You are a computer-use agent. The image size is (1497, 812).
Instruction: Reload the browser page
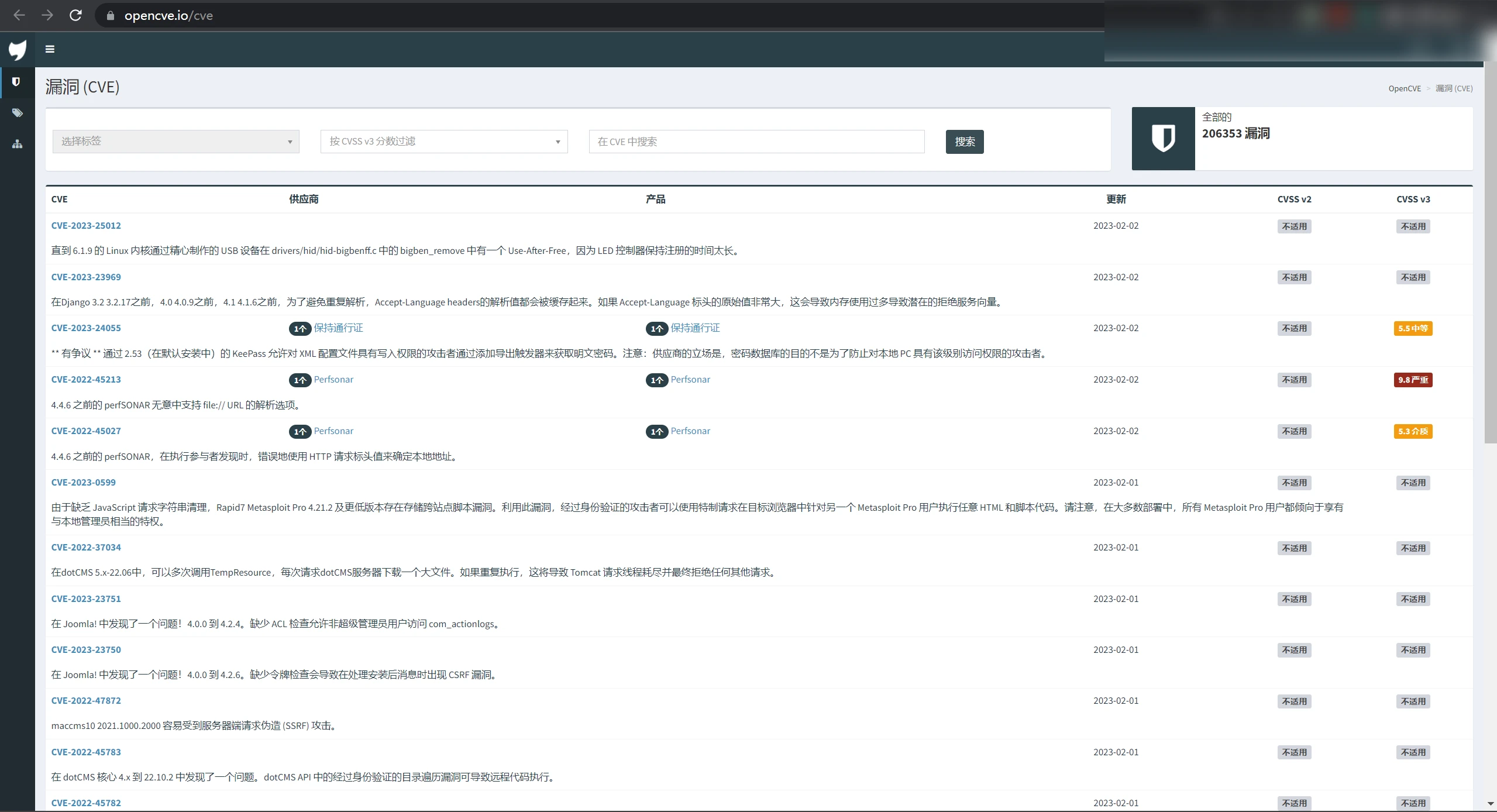click(x=75, y=15)
